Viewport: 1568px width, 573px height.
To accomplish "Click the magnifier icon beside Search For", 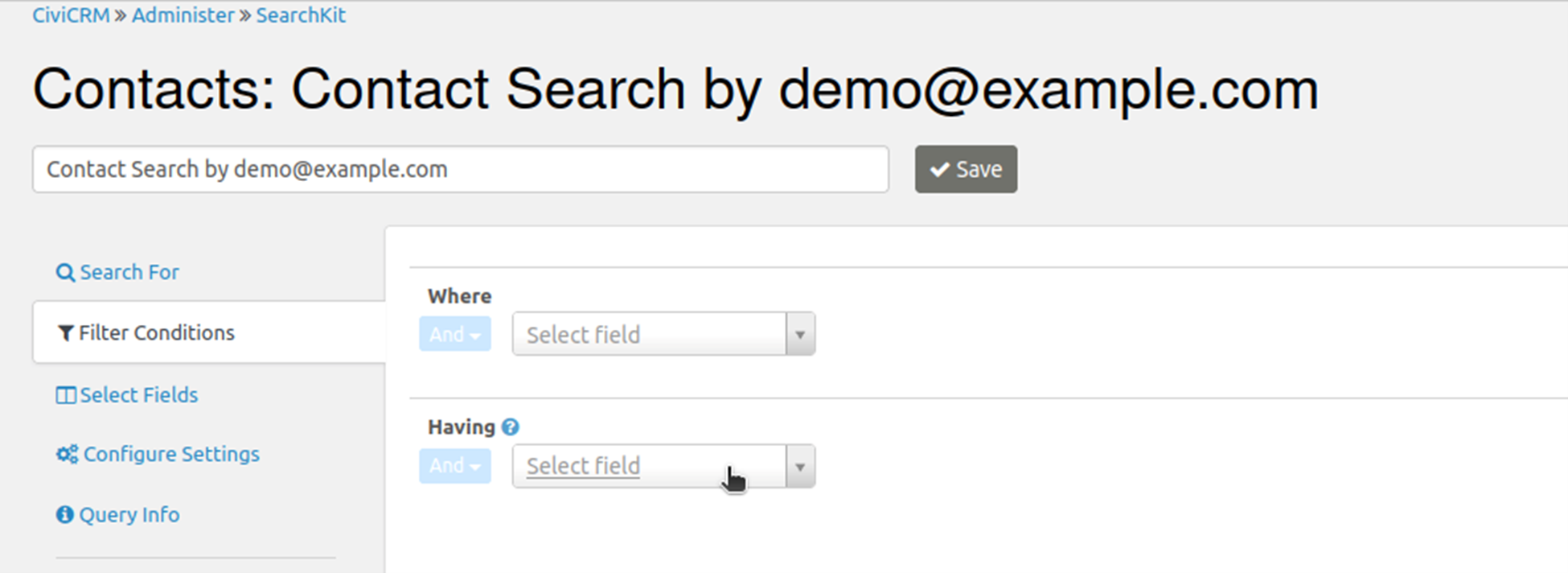I will pos(65,273).
